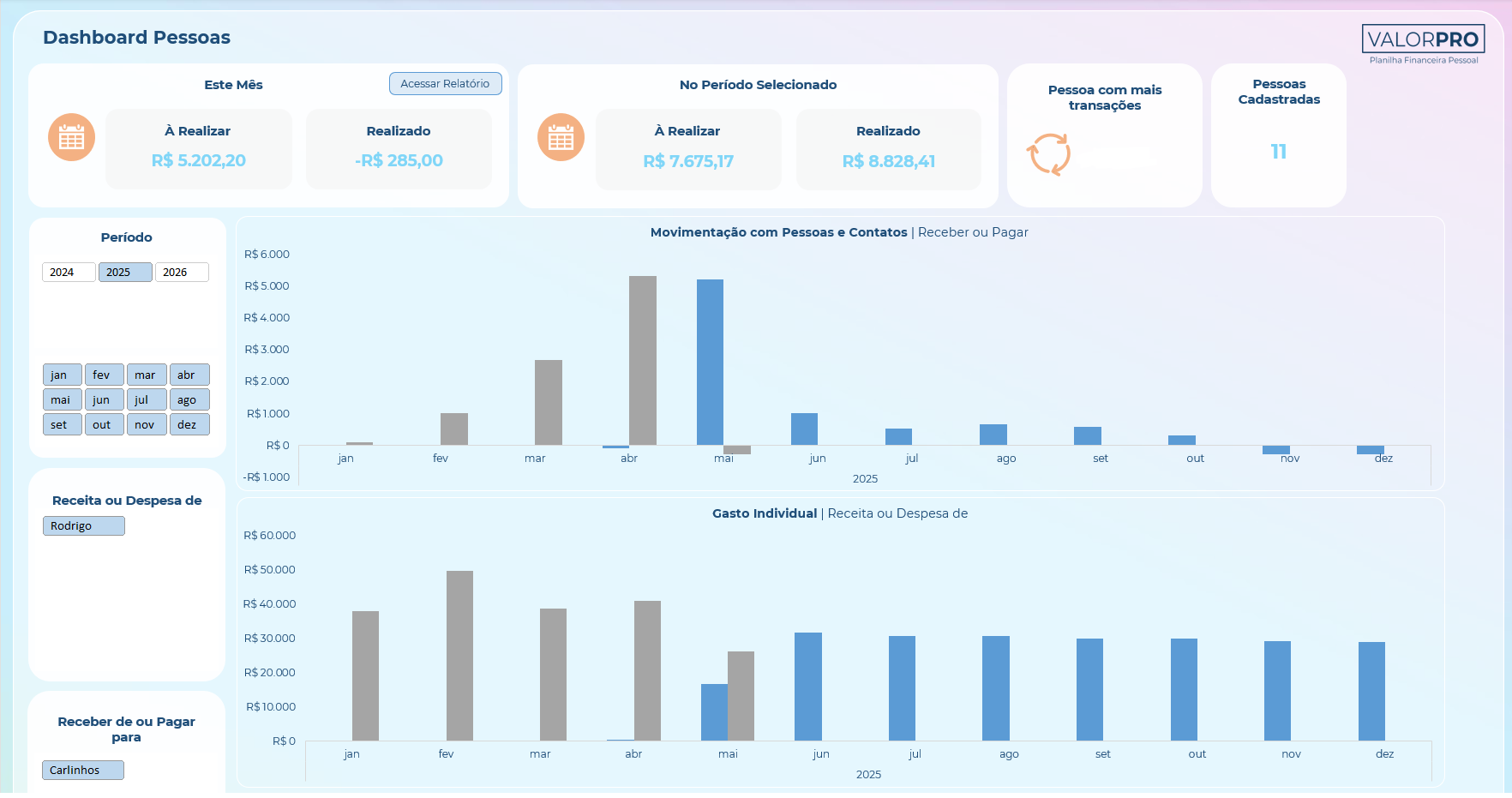The height and width of the screenshot is (798, 1512).
Task: Click the gray abr bar in Movimentação chart
Action: tap(643, 360)
